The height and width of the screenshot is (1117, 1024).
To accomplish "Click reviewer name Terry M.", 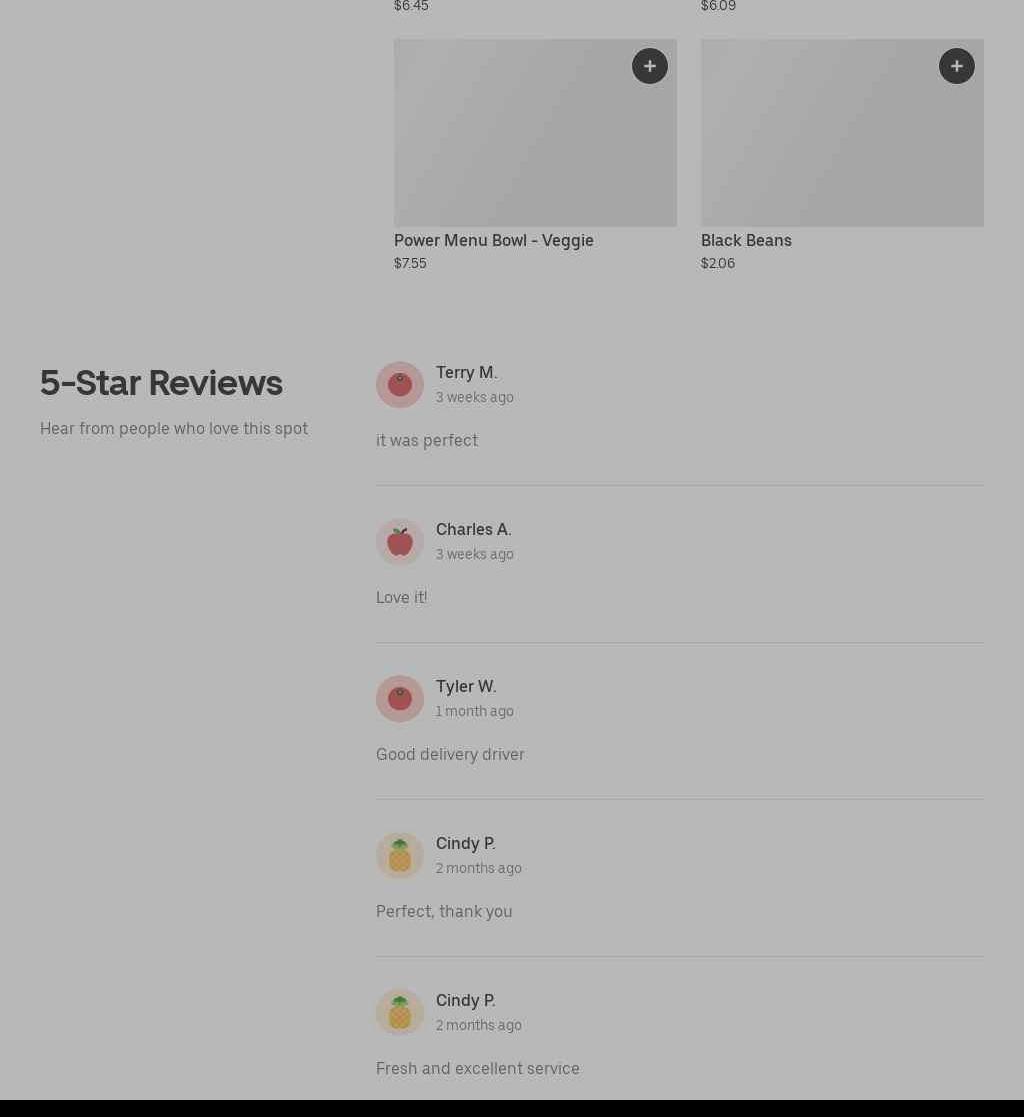I will (467, 373).
